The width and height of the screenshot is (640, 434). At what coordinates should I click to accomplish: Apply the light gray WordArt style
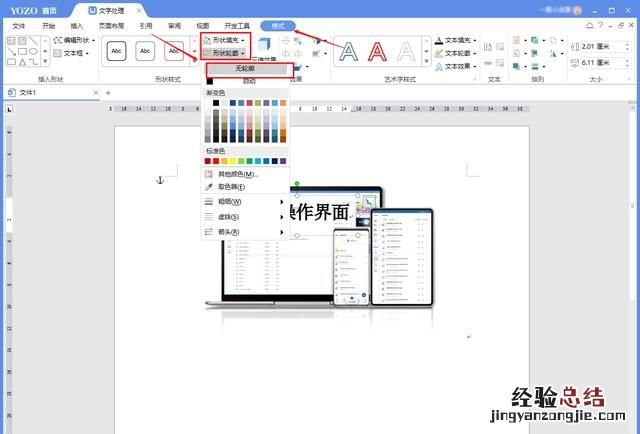[x=406, y=51]
